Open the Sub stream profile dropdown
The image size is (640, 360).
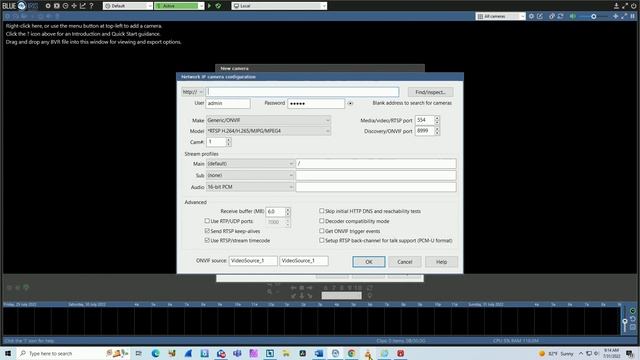pyautogui.click(x=250, y=175)
